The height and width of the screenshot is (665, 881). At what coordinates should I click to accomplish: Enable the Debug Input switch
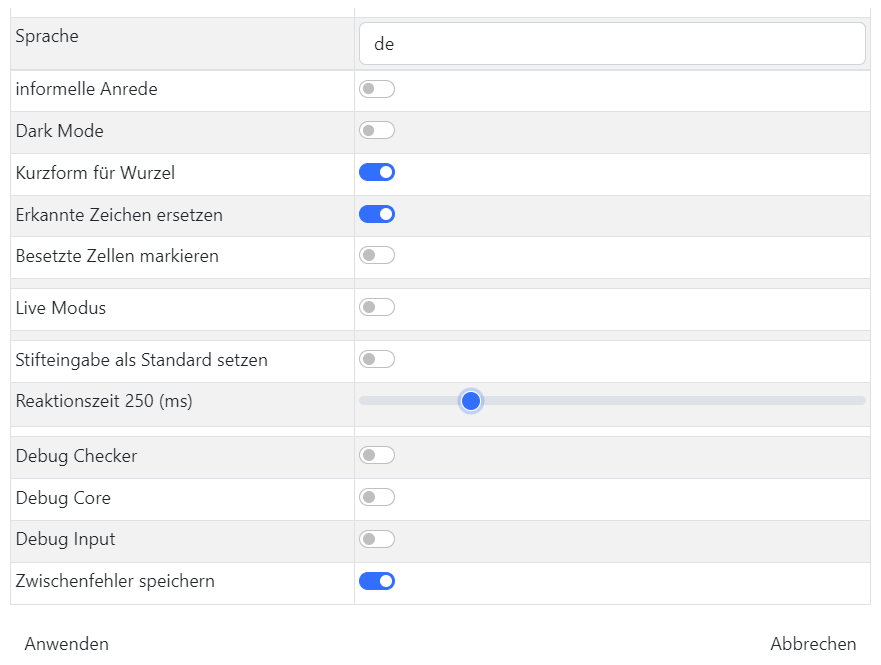377,539
